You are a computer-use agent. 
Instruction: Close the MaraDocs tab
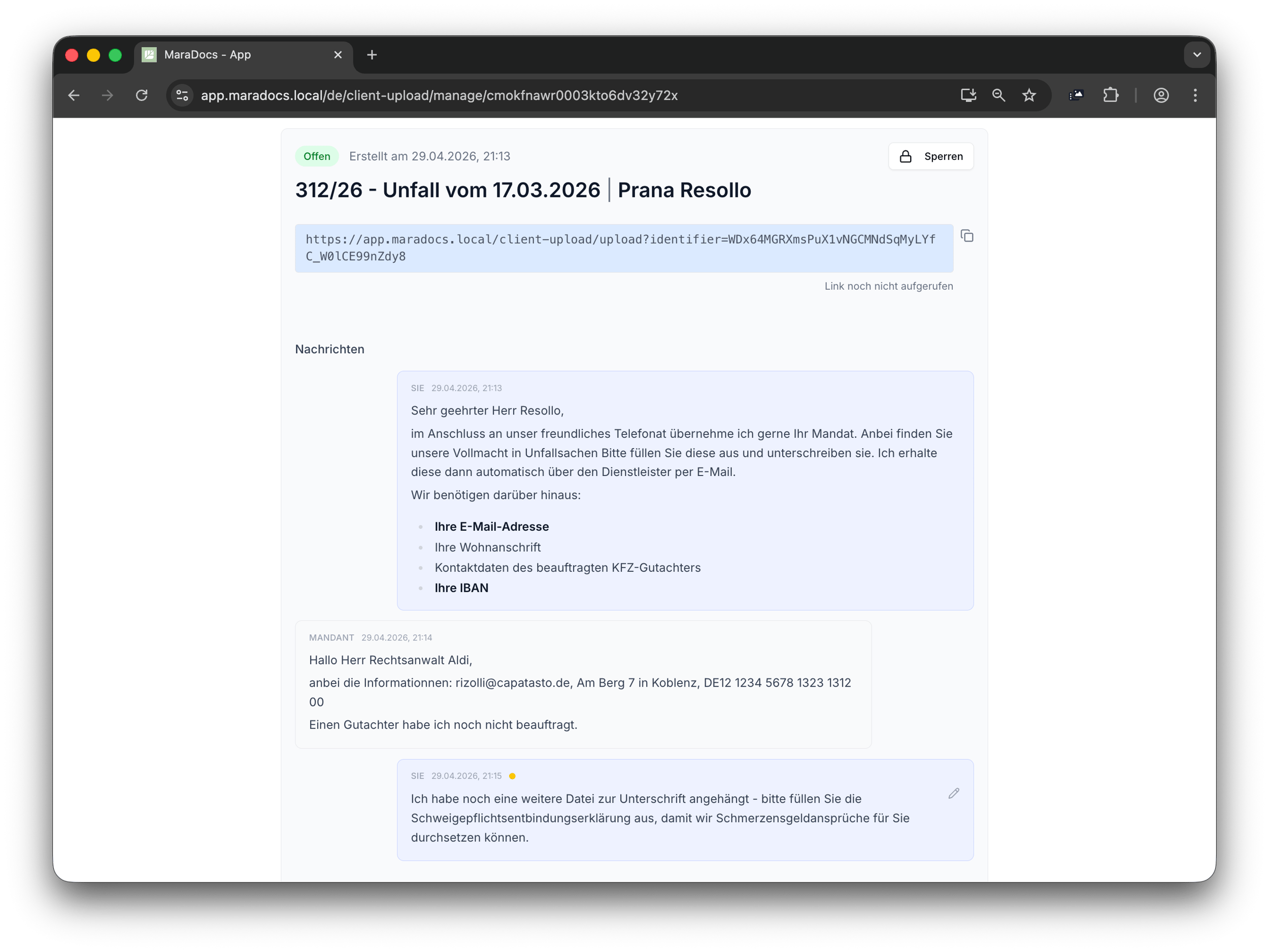tap(338, 55)
